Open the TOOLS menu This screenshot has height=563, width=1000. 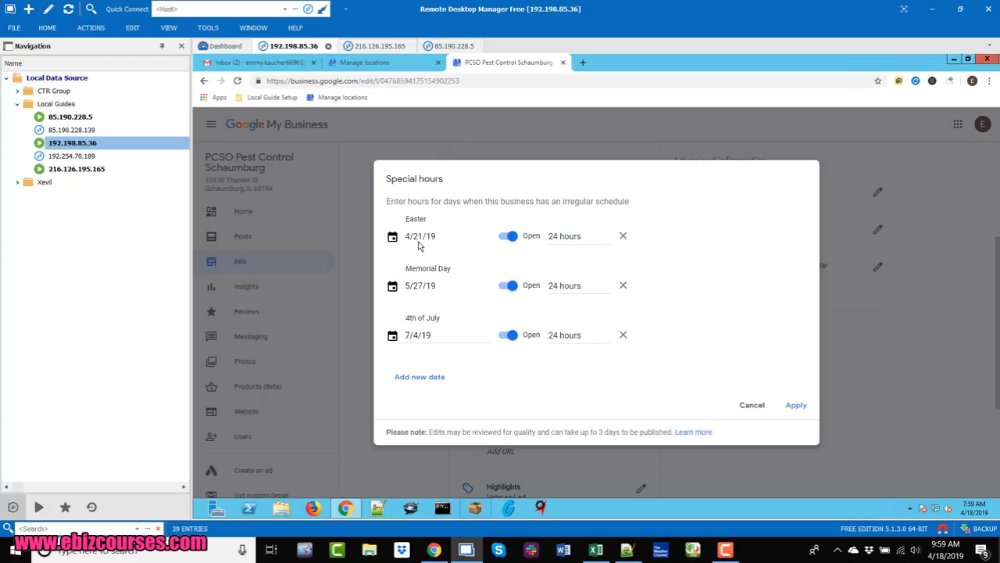[x=208, y=28]
